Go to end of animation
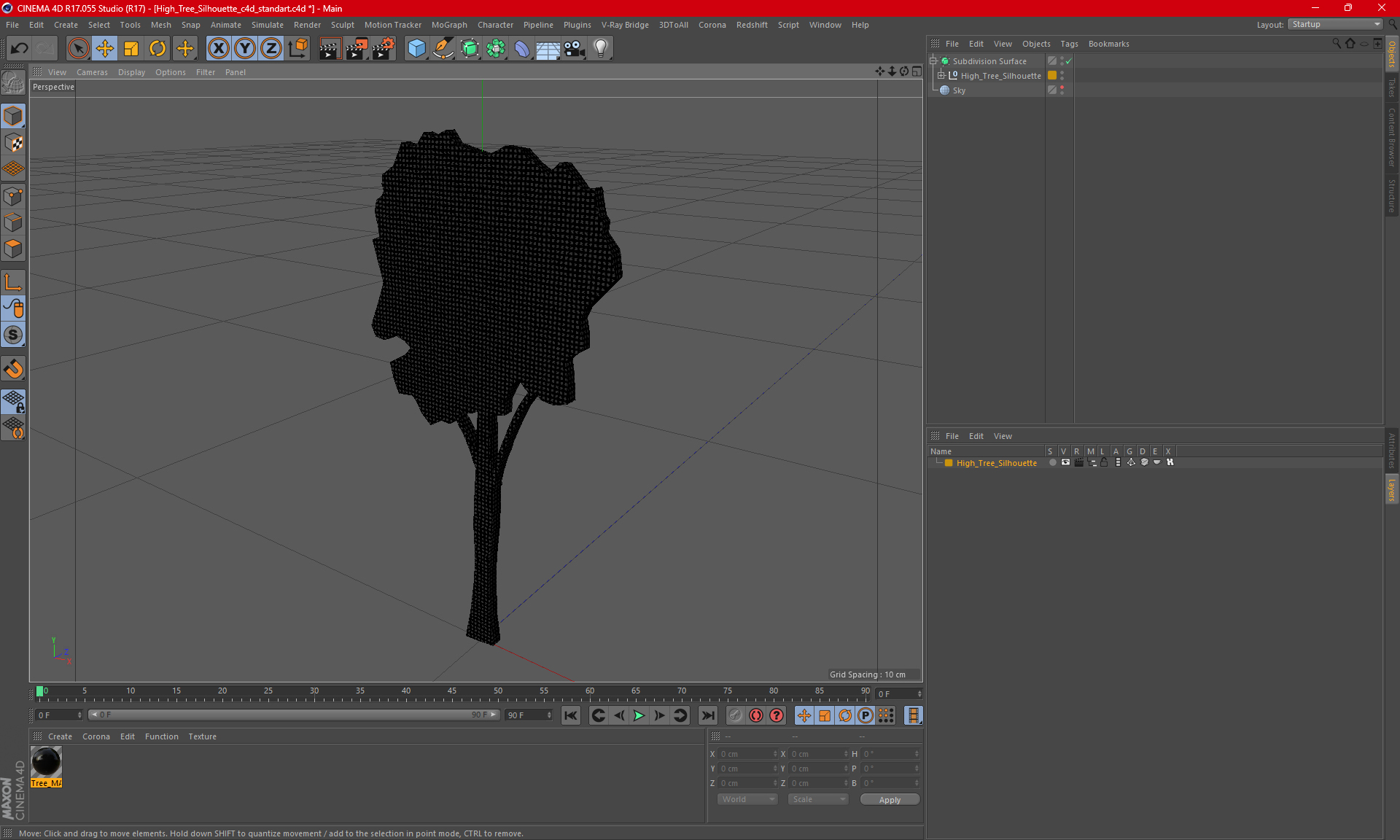Image resolution: width=1400 pixels, height=840 pixels. [x=707, y=715]
